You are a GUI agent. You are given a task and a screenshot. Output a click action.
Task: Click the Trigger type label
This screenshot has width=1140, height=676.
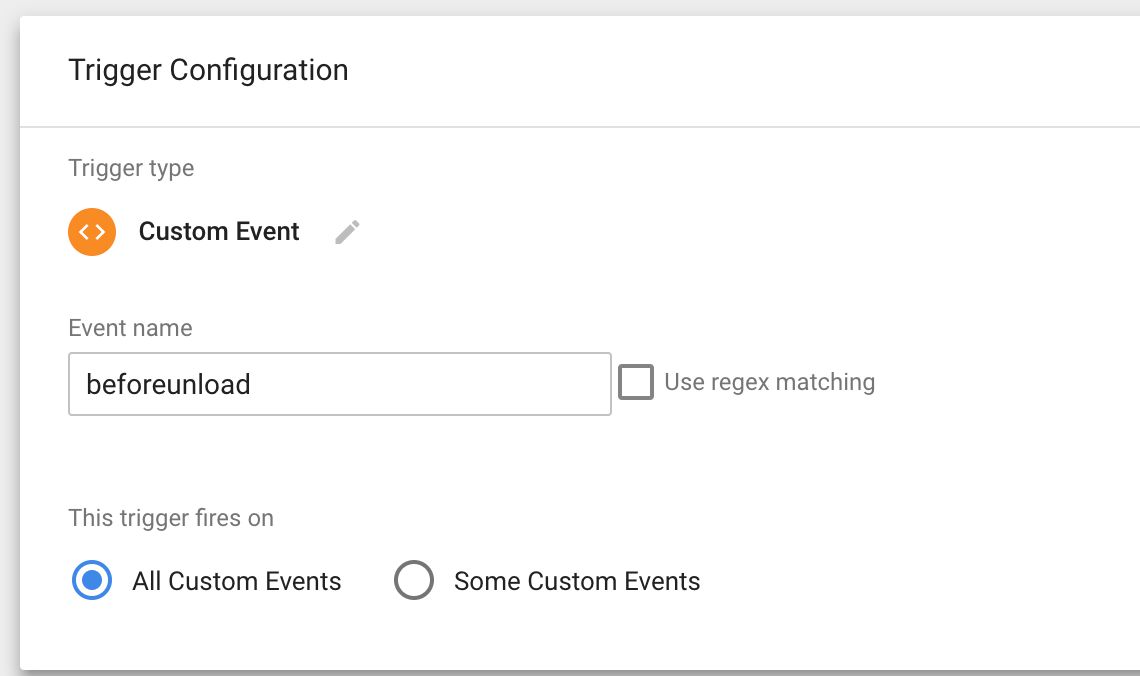point(131,168)
